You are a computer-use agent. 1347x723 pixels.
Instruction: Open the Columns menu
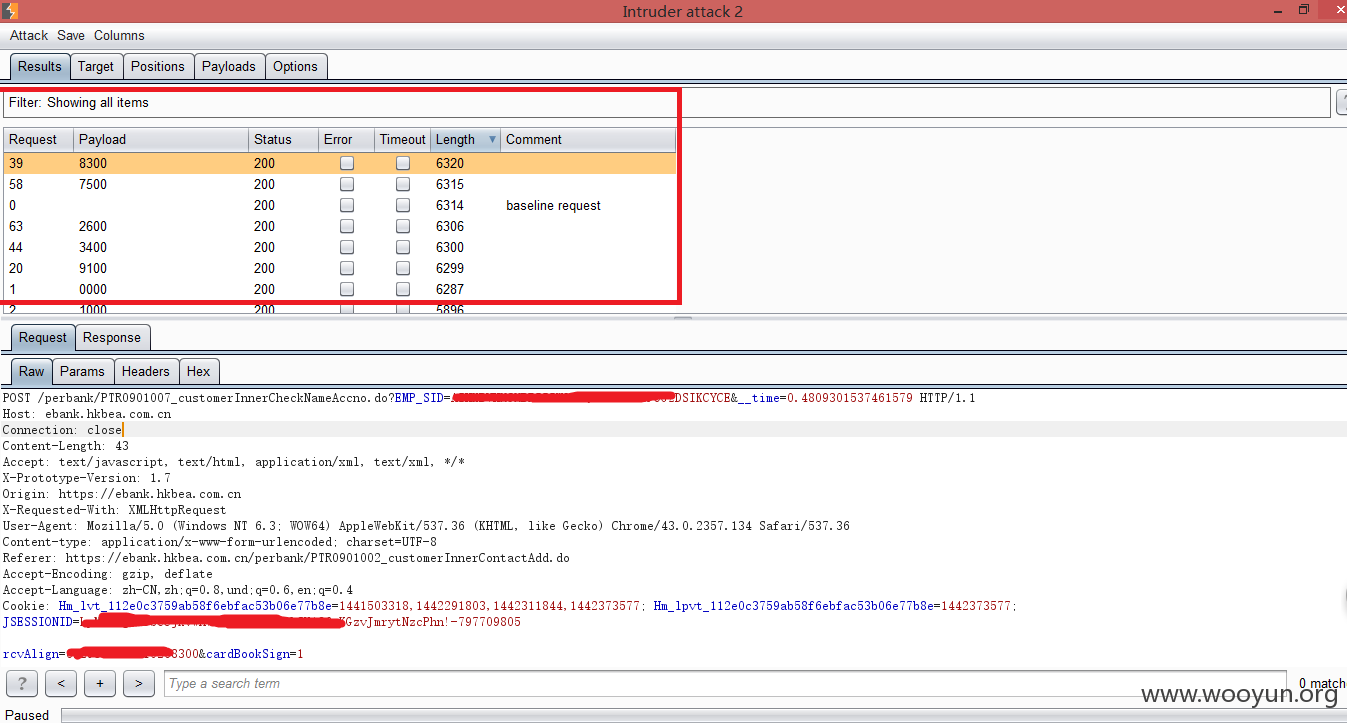[x=119, y=35]
